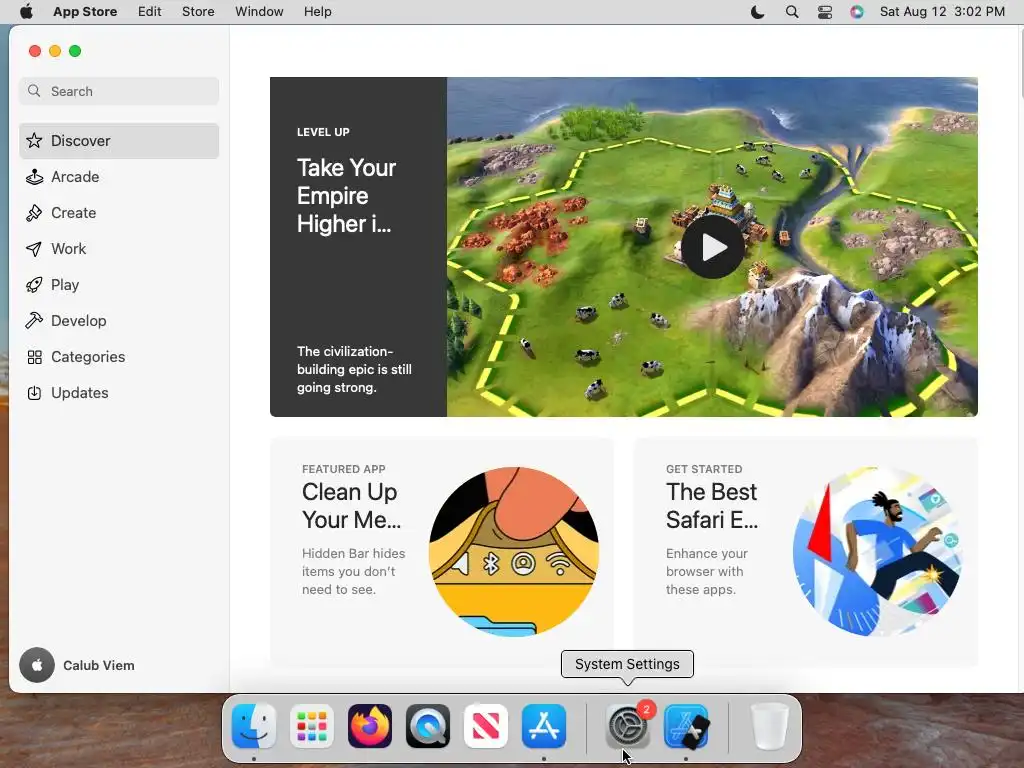
Task: Close the App Store window
Action: point(35,51)
